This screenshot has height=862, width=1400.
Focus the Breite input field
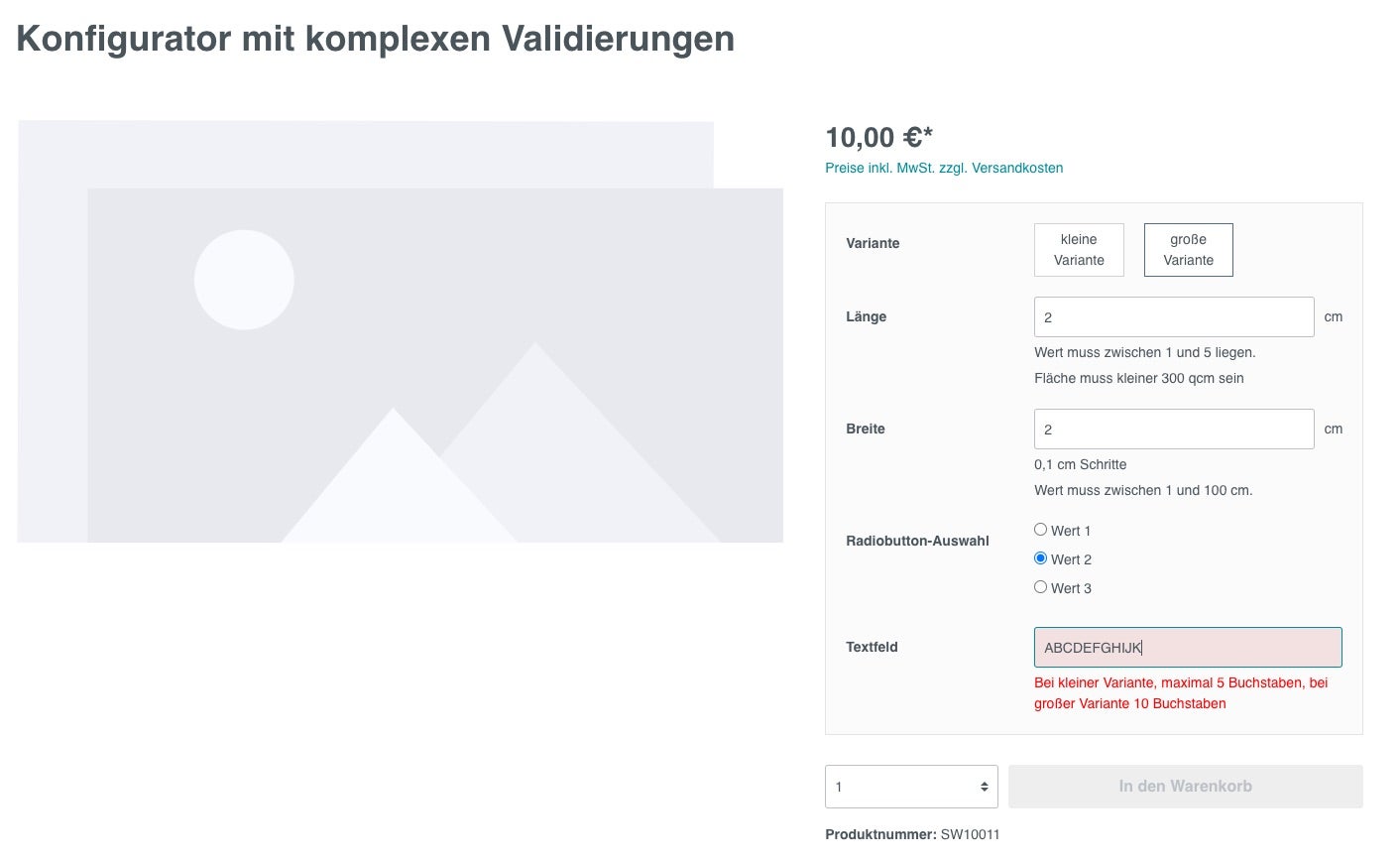coord(1174,430)
